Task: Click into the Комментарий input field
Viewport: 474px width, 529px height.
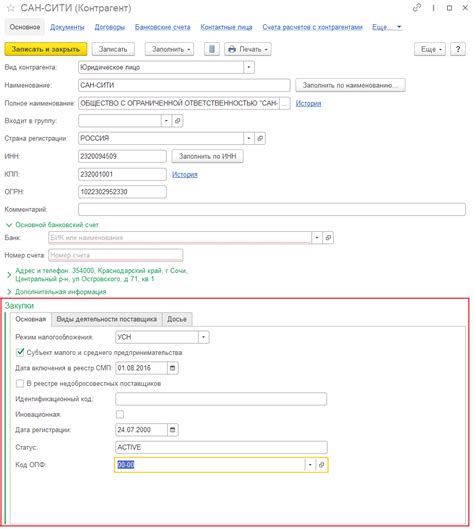Action: click(x=272, y=209)
